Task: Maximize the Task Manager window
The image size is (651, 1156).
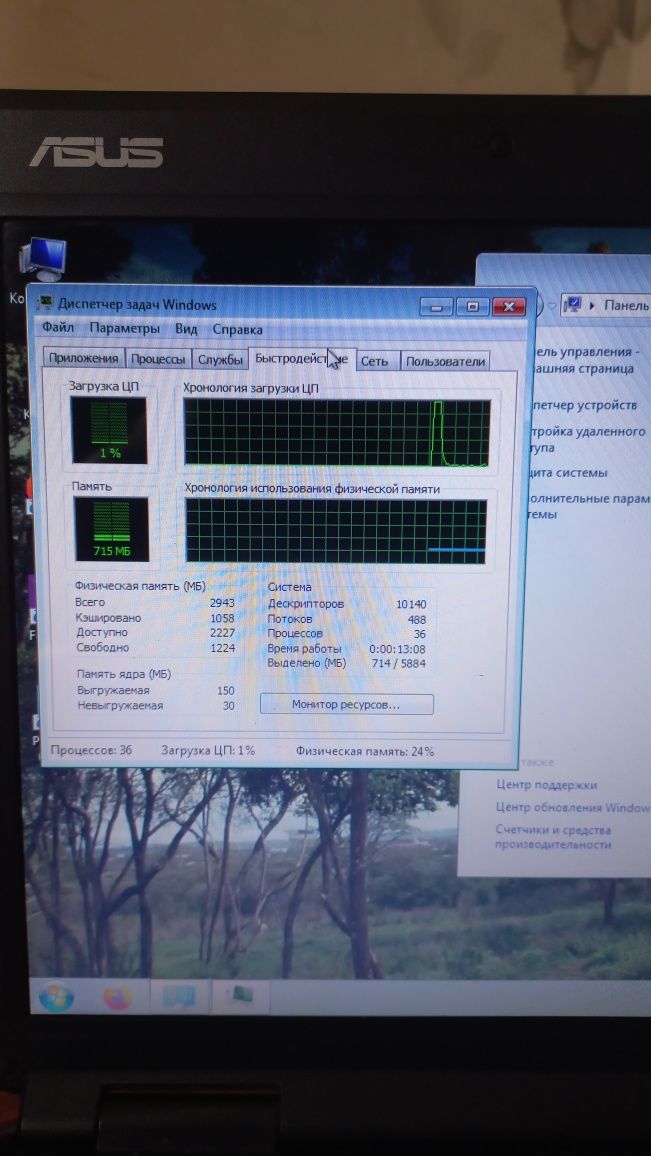Action: point(472,306)
